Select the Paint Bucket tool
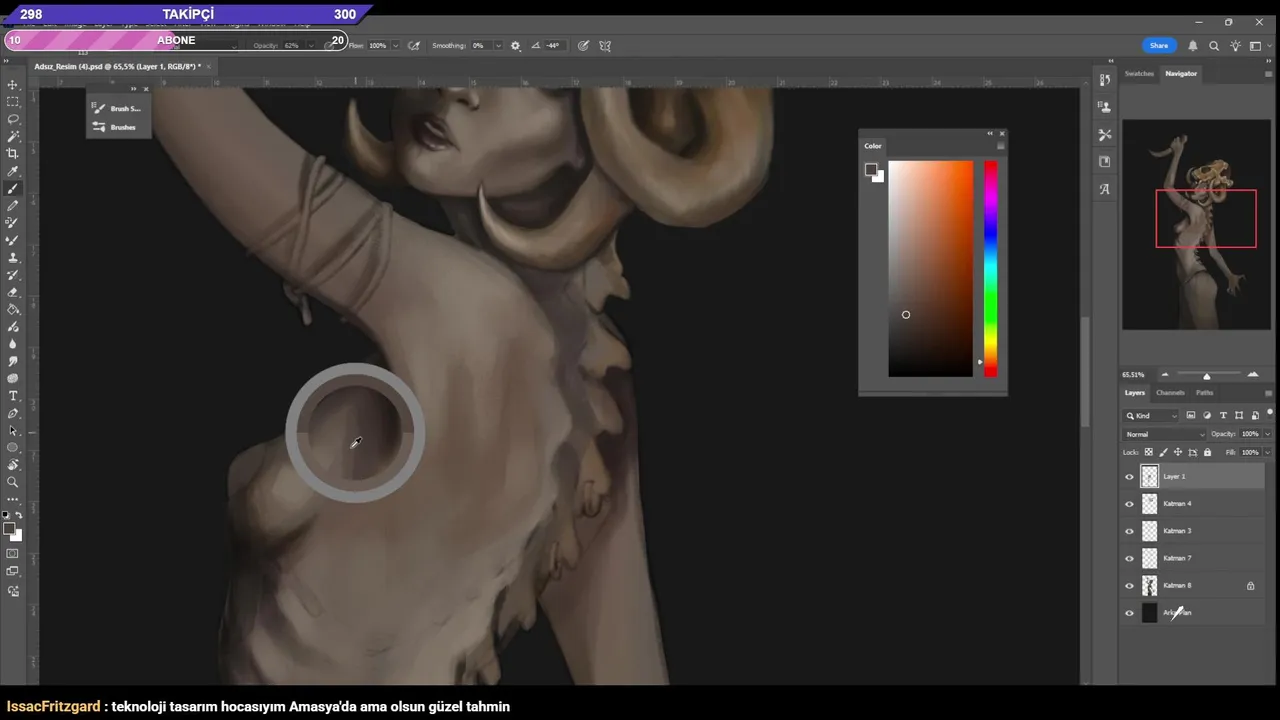 (13, 309)
